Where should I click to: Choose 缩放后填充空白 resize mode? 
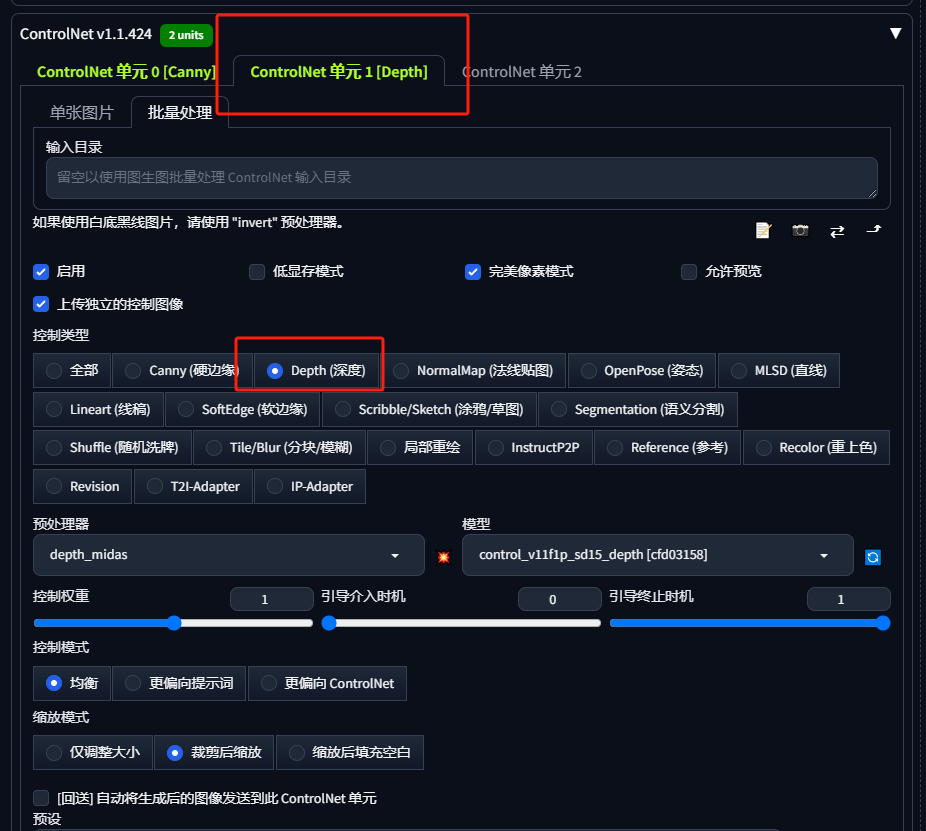pyautogui.click(x=350, y=752)
